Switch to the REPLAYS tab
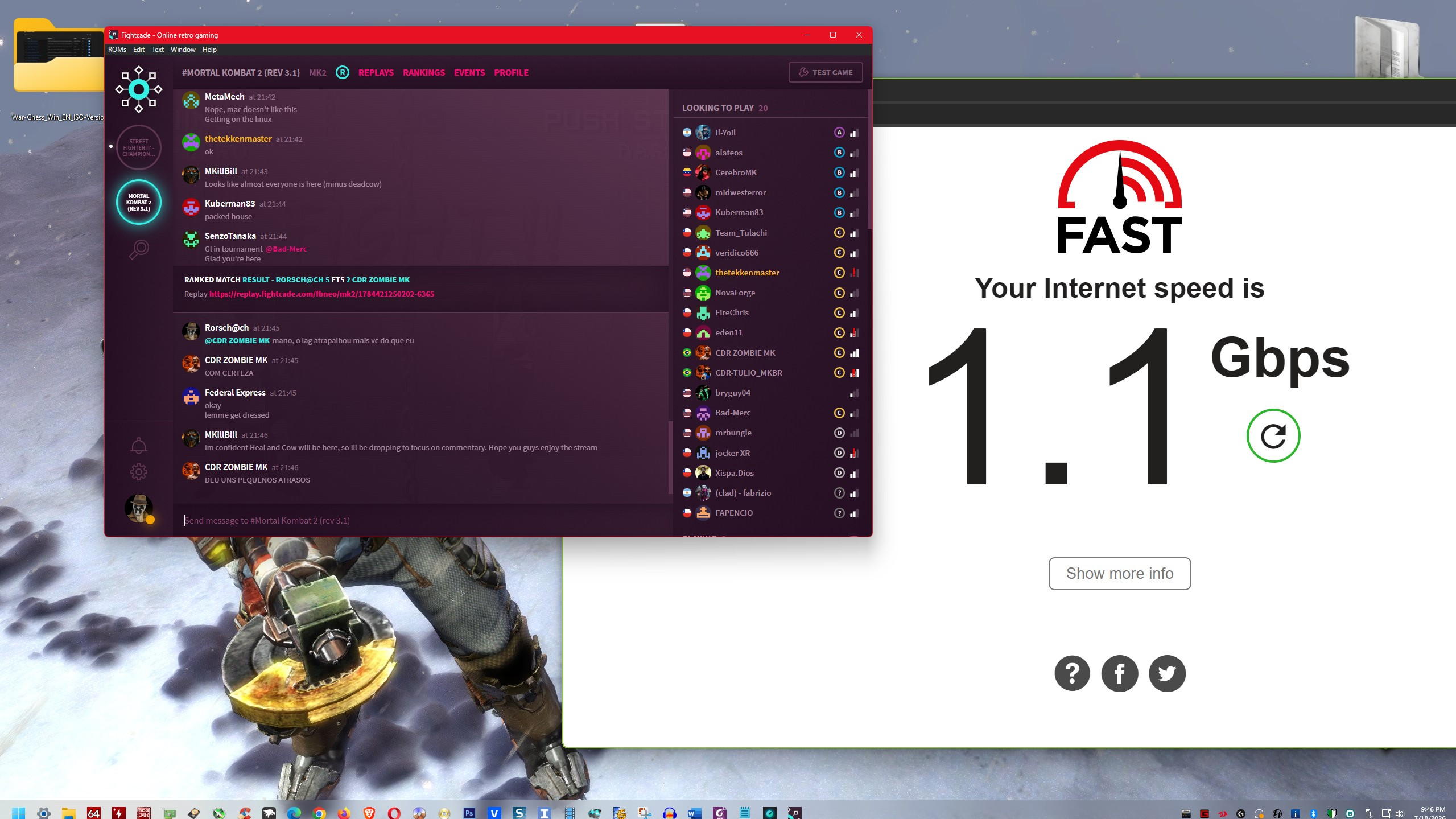 click(376, 72)
